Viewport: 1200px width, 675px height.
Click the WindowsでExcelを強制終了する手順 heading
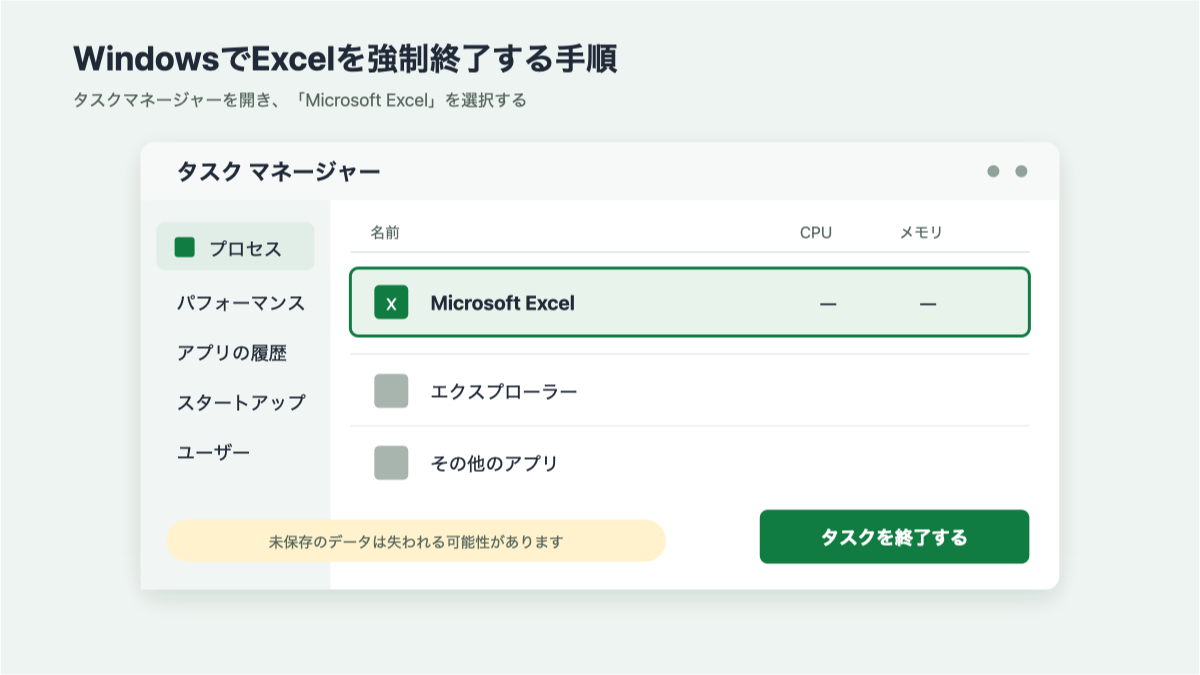tap(345, 58)
